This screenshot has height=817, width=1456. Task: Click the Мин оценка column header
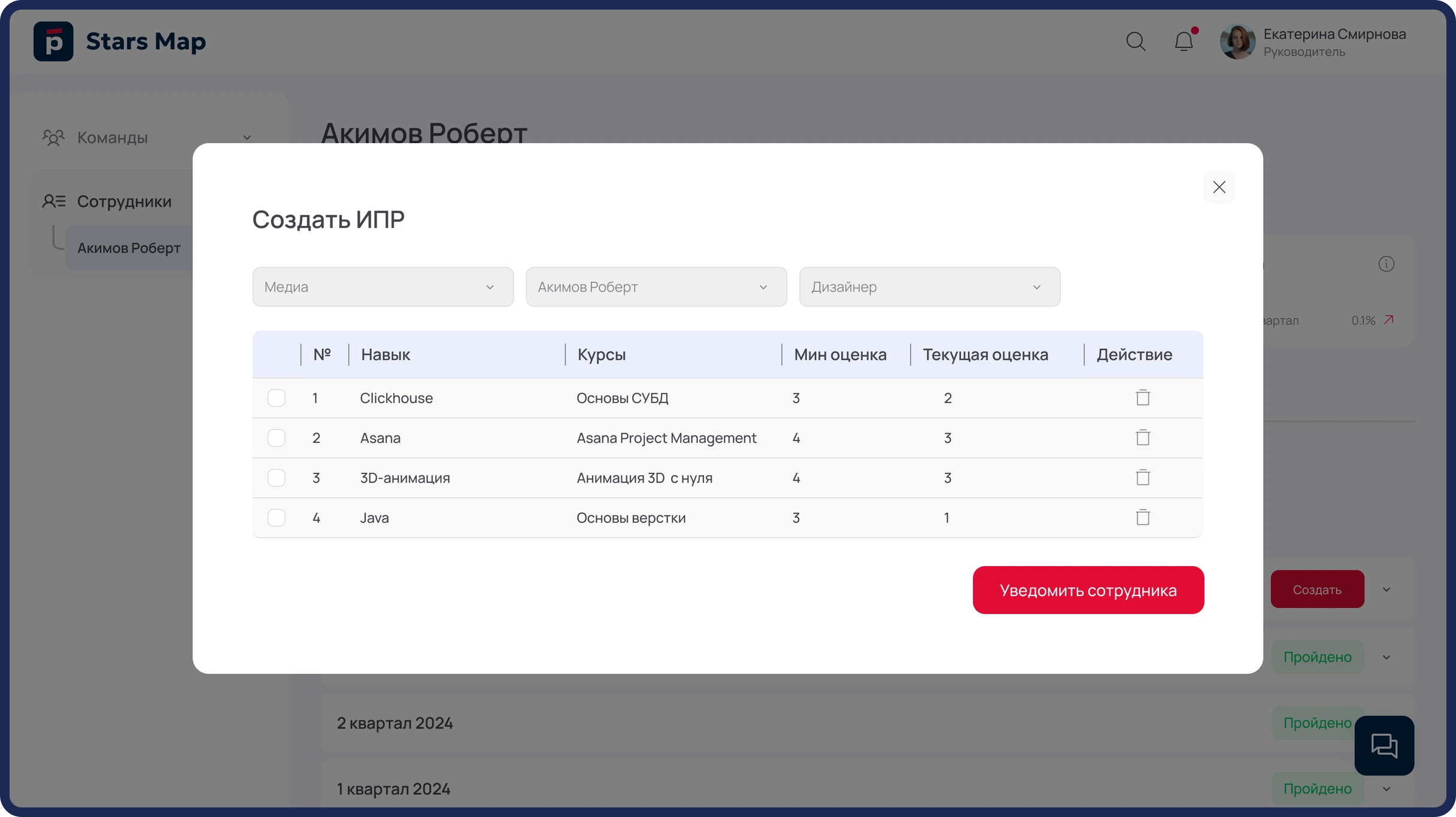[x=840, y=354]
